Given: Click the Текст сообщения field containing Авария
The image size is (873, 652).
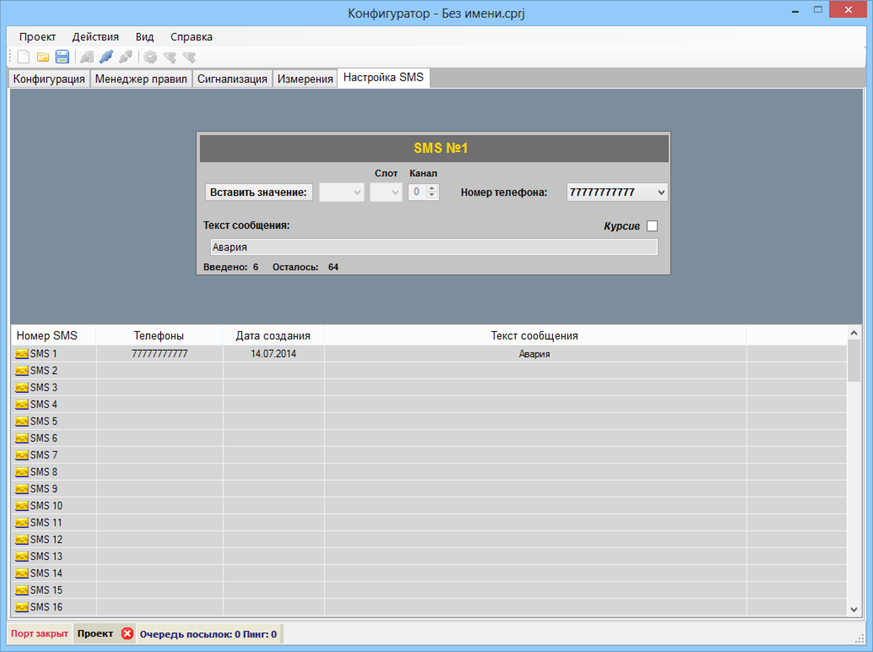Looking at the screenshot, I should (434, 247).
